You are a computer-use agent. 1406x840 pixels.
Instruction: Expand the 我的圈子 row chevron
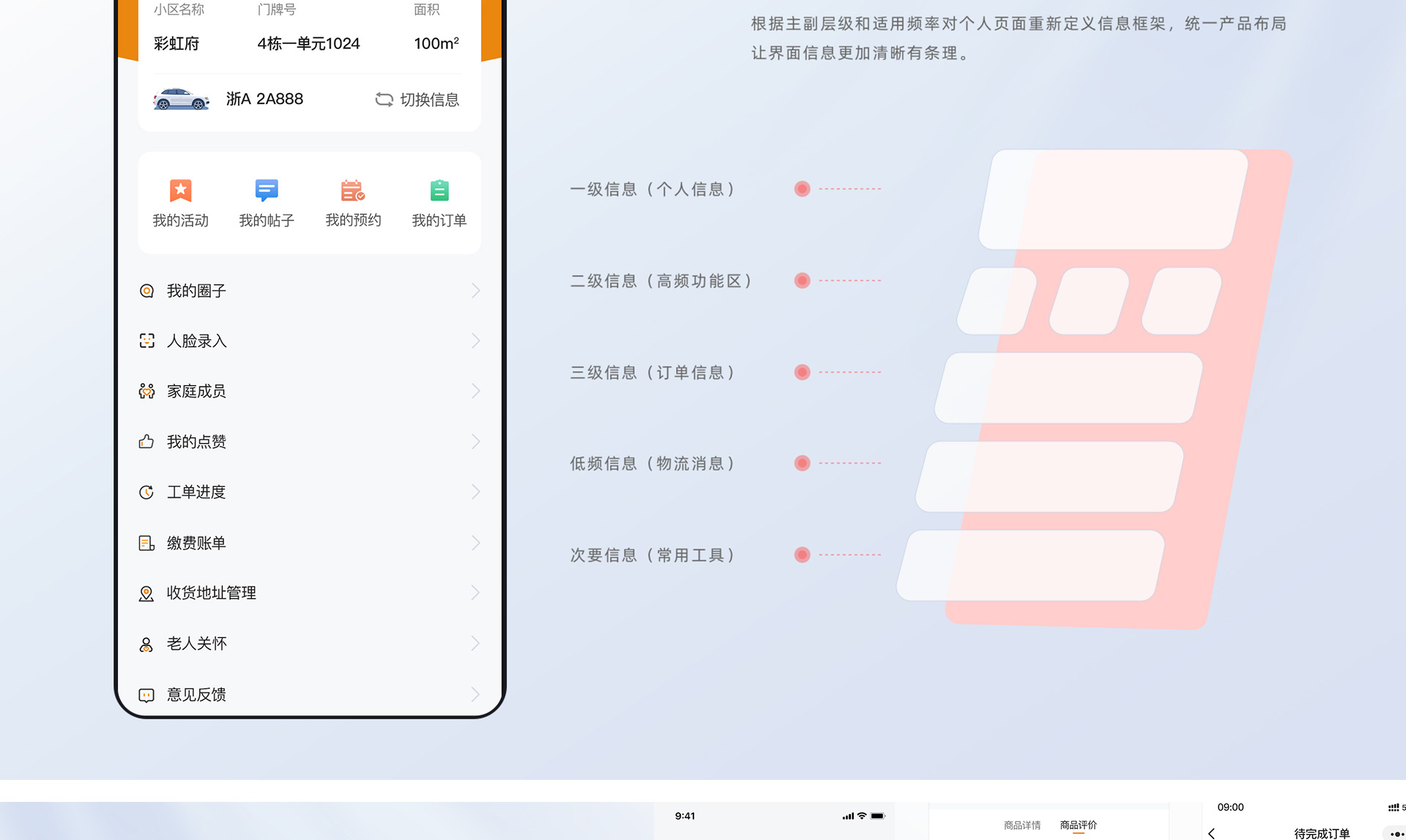point(475,290)
